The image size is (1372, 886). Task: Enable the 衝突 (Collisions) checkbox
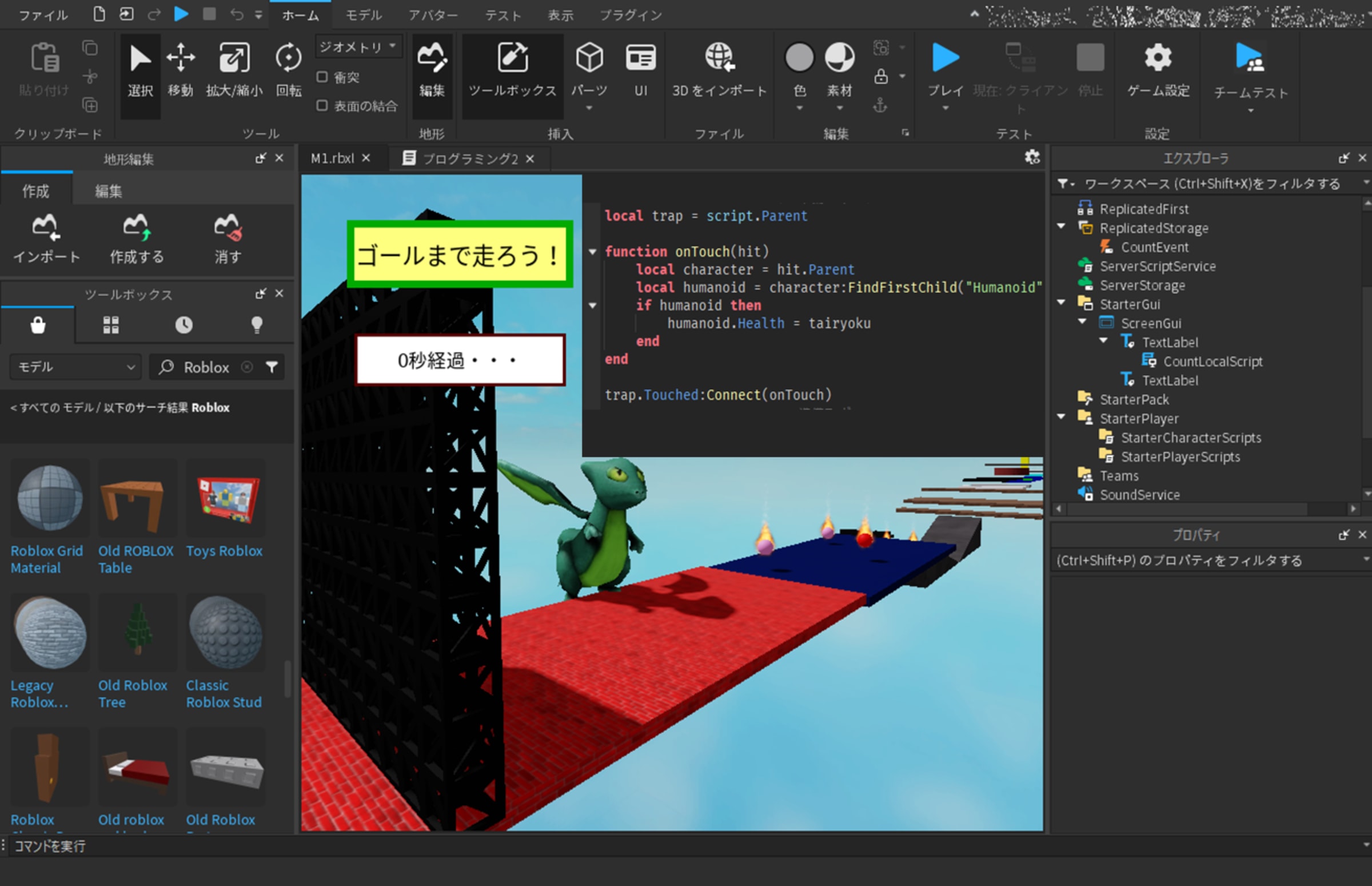tap(322, 77)
